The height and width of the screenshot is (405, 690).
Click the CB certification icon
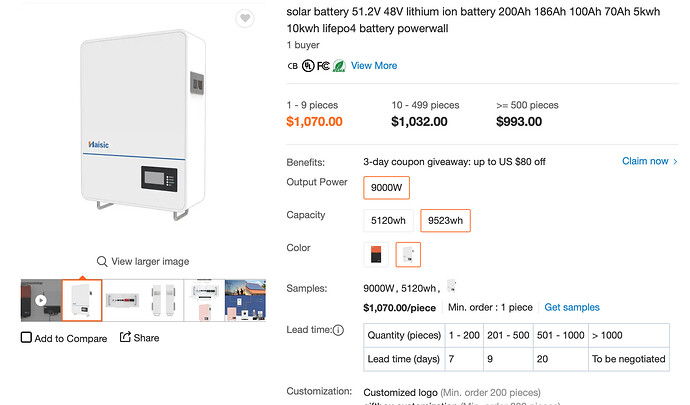tap(293, 66)
